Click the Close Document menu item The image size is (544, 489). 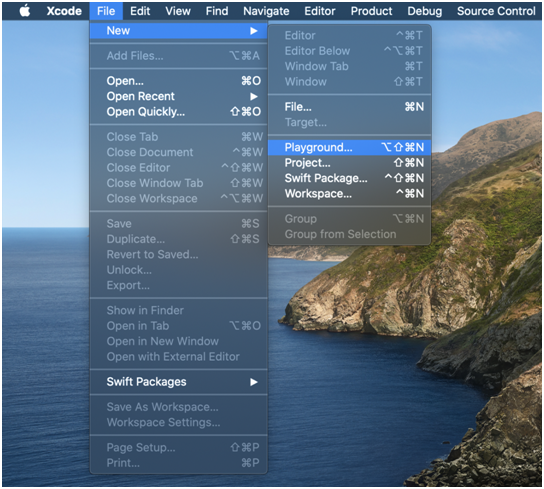[178, 152]
